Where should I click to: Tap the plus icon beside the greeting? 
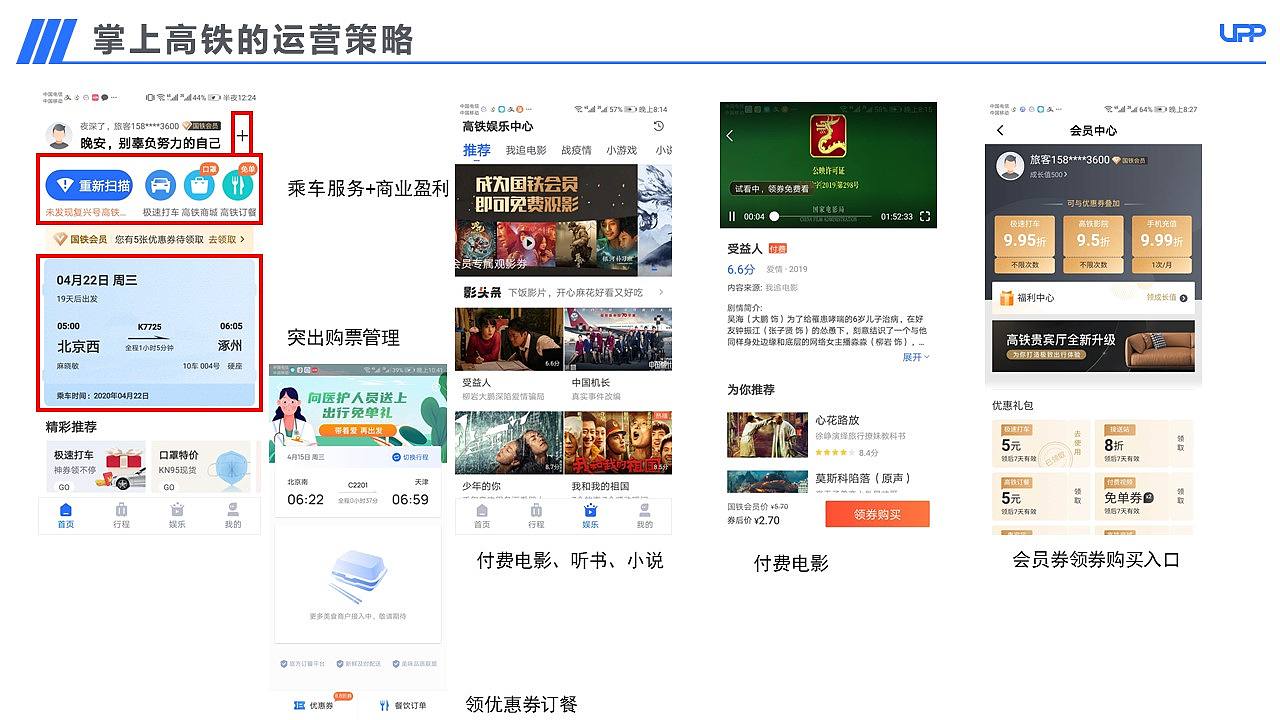pyautogui.click(x=243, y=135)
